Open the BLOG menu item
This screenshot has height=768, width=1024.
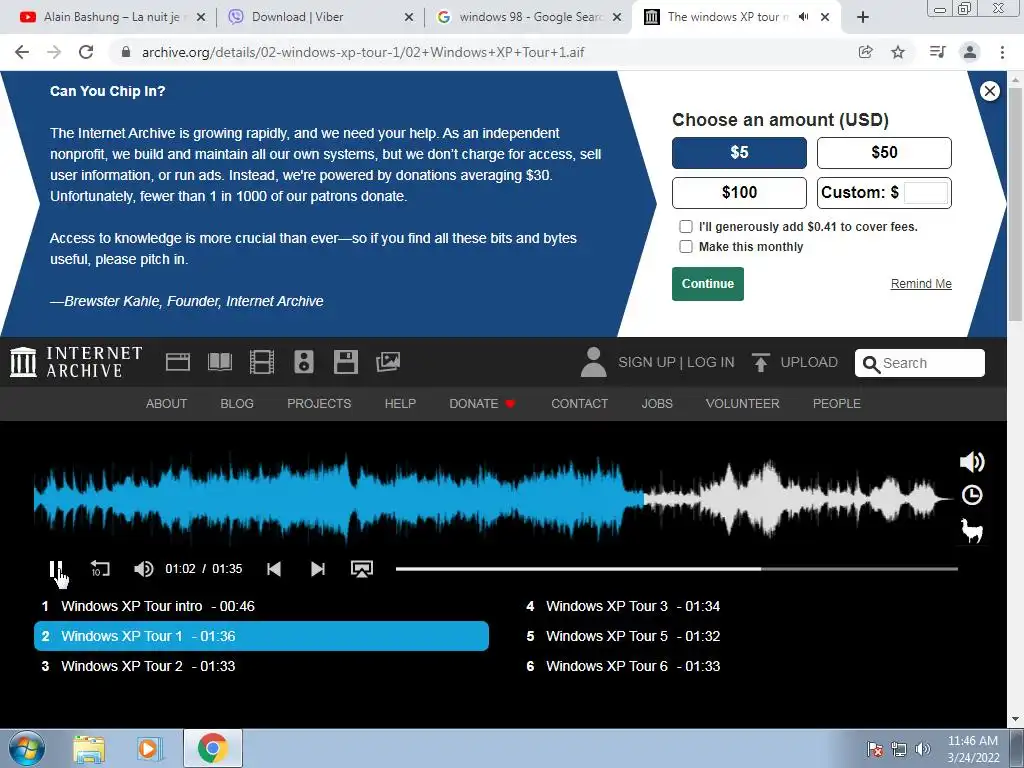(x=237, y=404)
